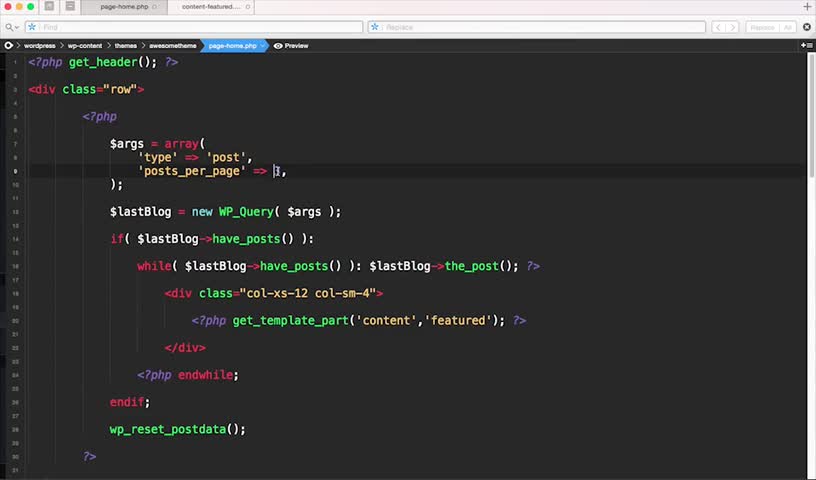Go to previous find match arrow

pos(718,27)
